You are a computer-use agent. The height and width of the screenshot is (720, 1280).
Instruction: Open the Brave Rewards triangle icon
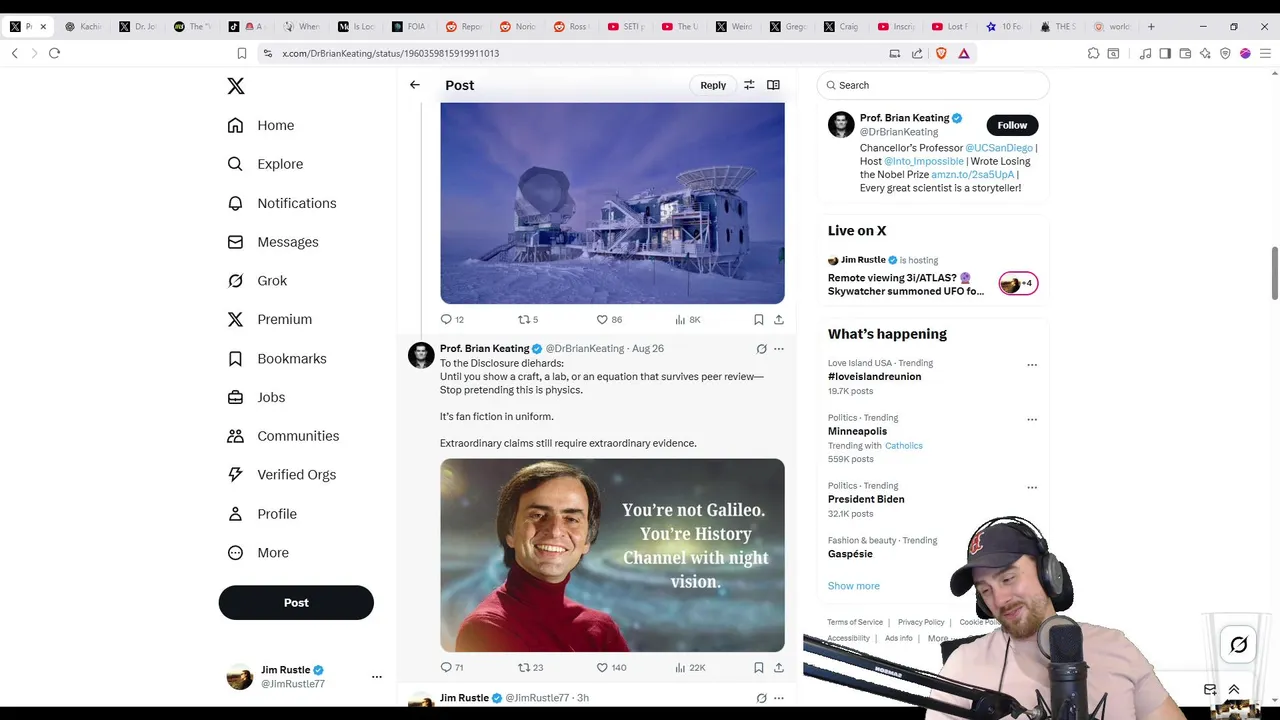point(964,53)
